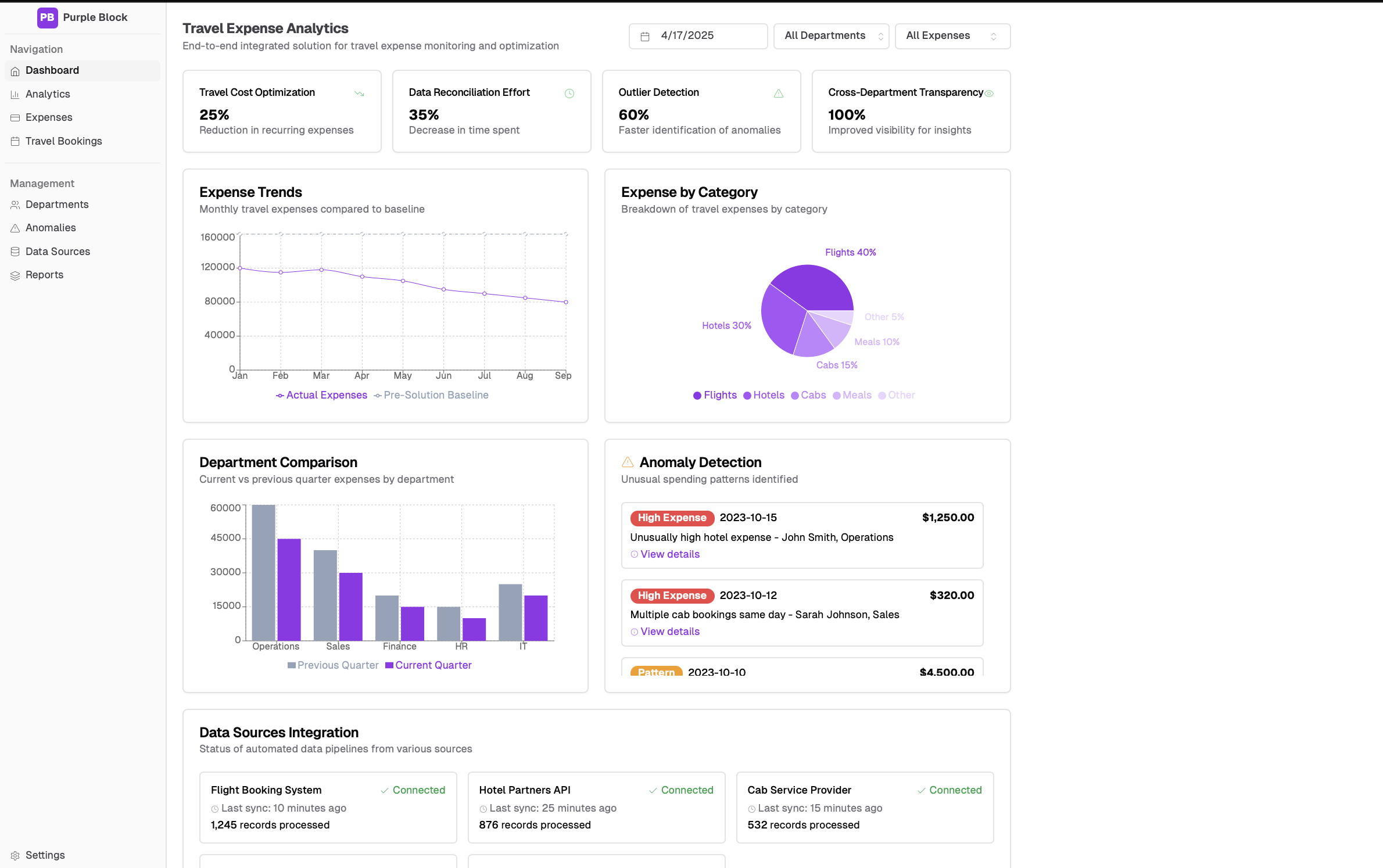Hide the Pre-Solution Baseline series in legend
This screenshot has width=1383, height=868.
pyautogui.click(x=431, y=395)
